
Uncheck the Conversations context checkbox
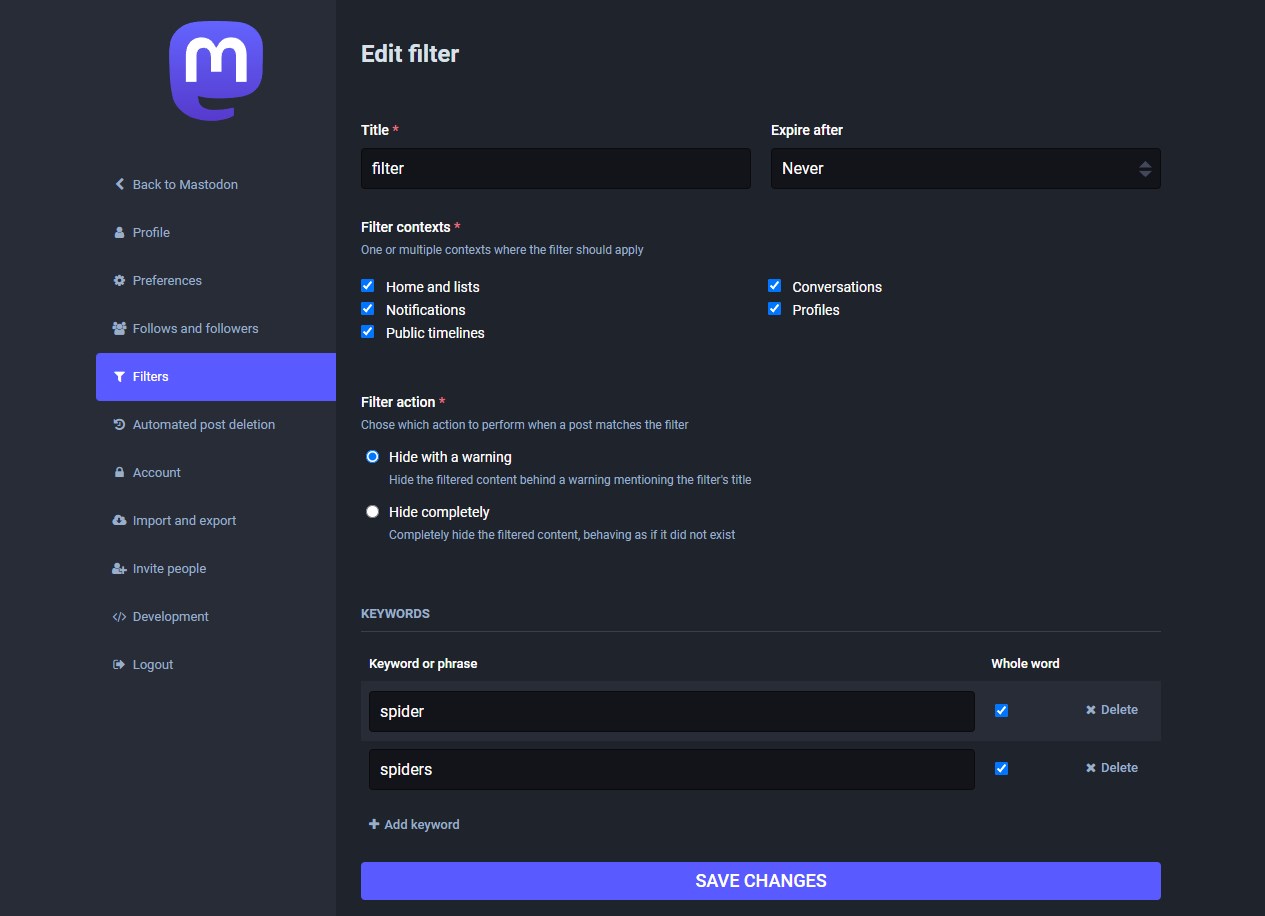[x=774, y=286]
